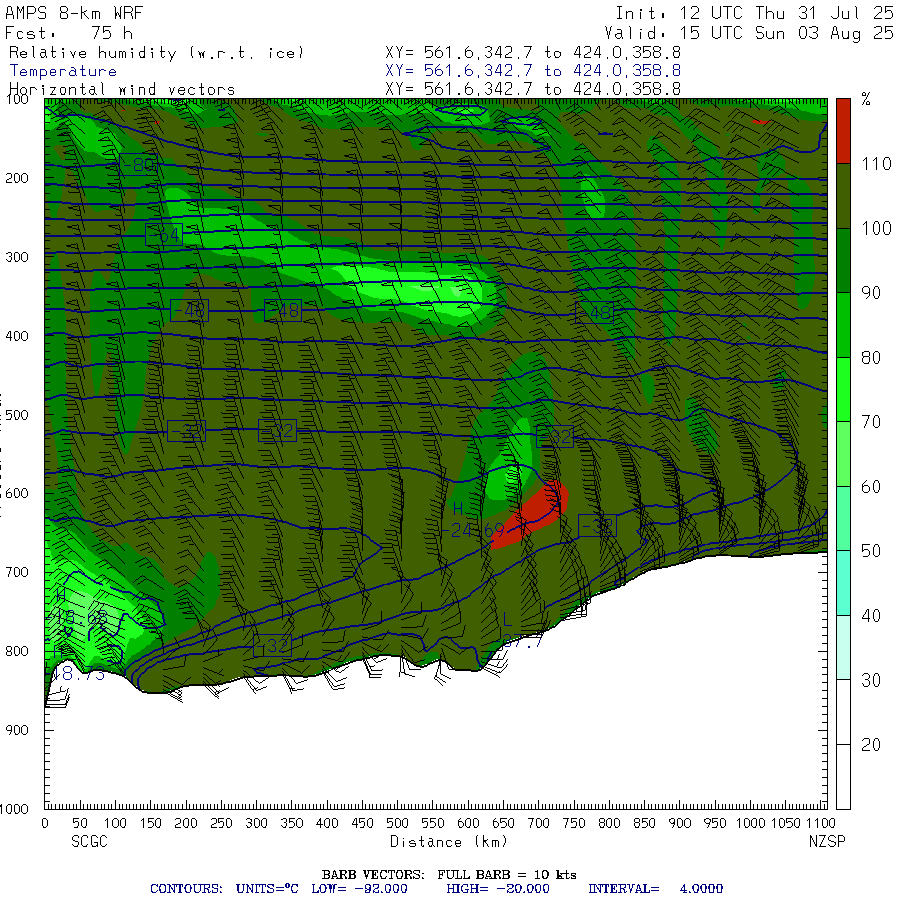The width and height of the screenshot is (900, 900).
Task: Click the 'HIGH= -20.000' legend value
Action: pyautogui.click(x=498, y=889)
